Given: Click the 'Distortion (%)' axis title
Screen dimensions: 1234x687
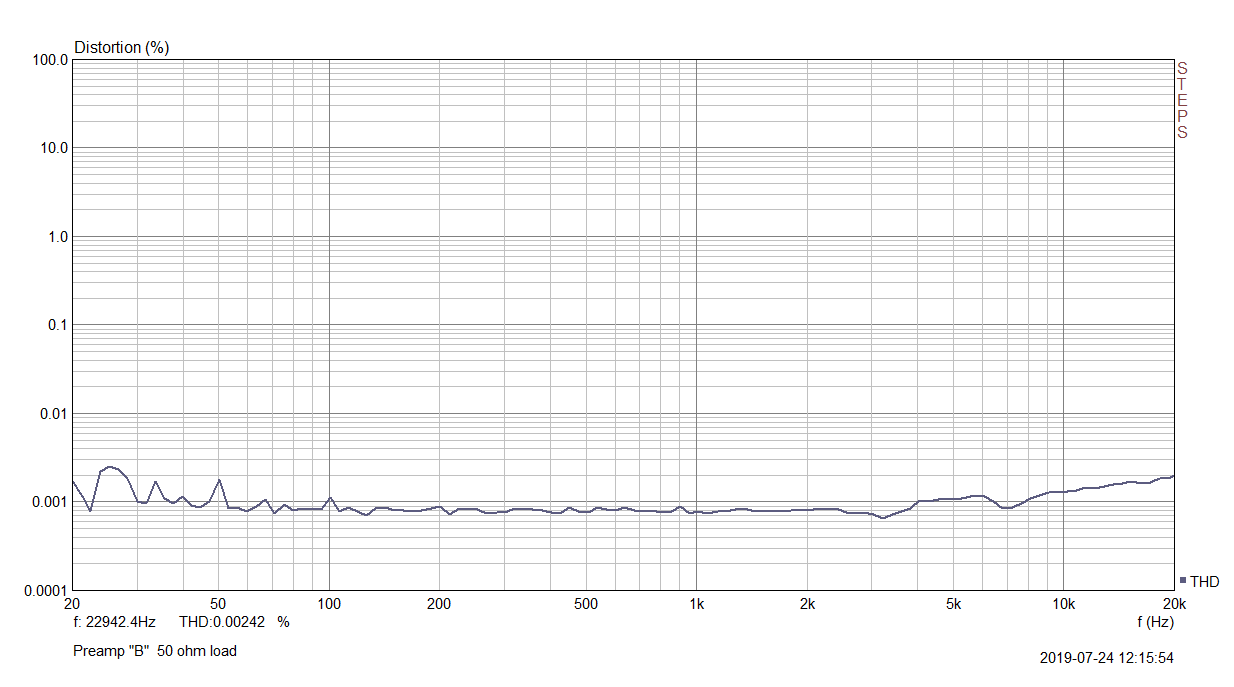Looking at the screenshot, I should 122,47.
